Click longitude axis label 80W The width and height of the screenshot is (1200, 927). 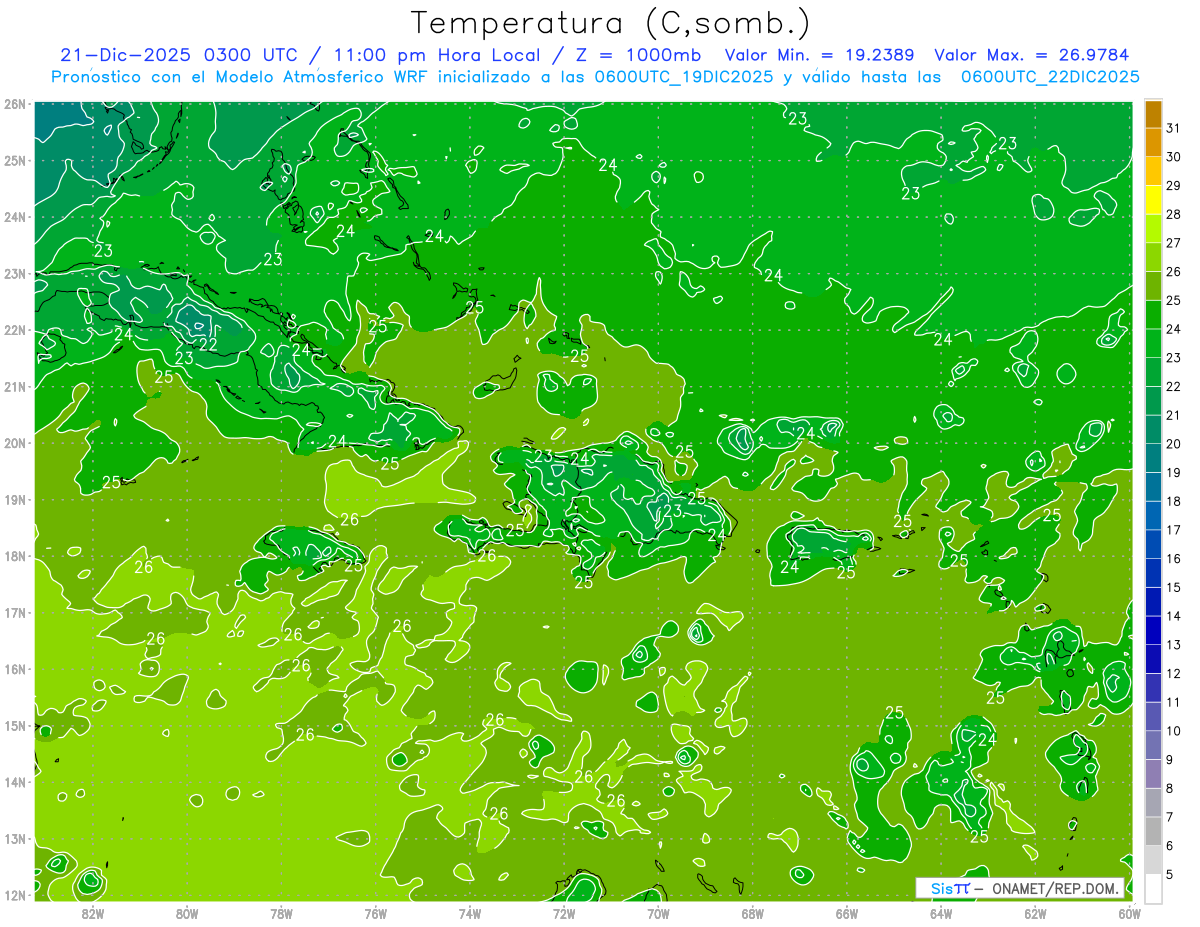click(186, 913)
